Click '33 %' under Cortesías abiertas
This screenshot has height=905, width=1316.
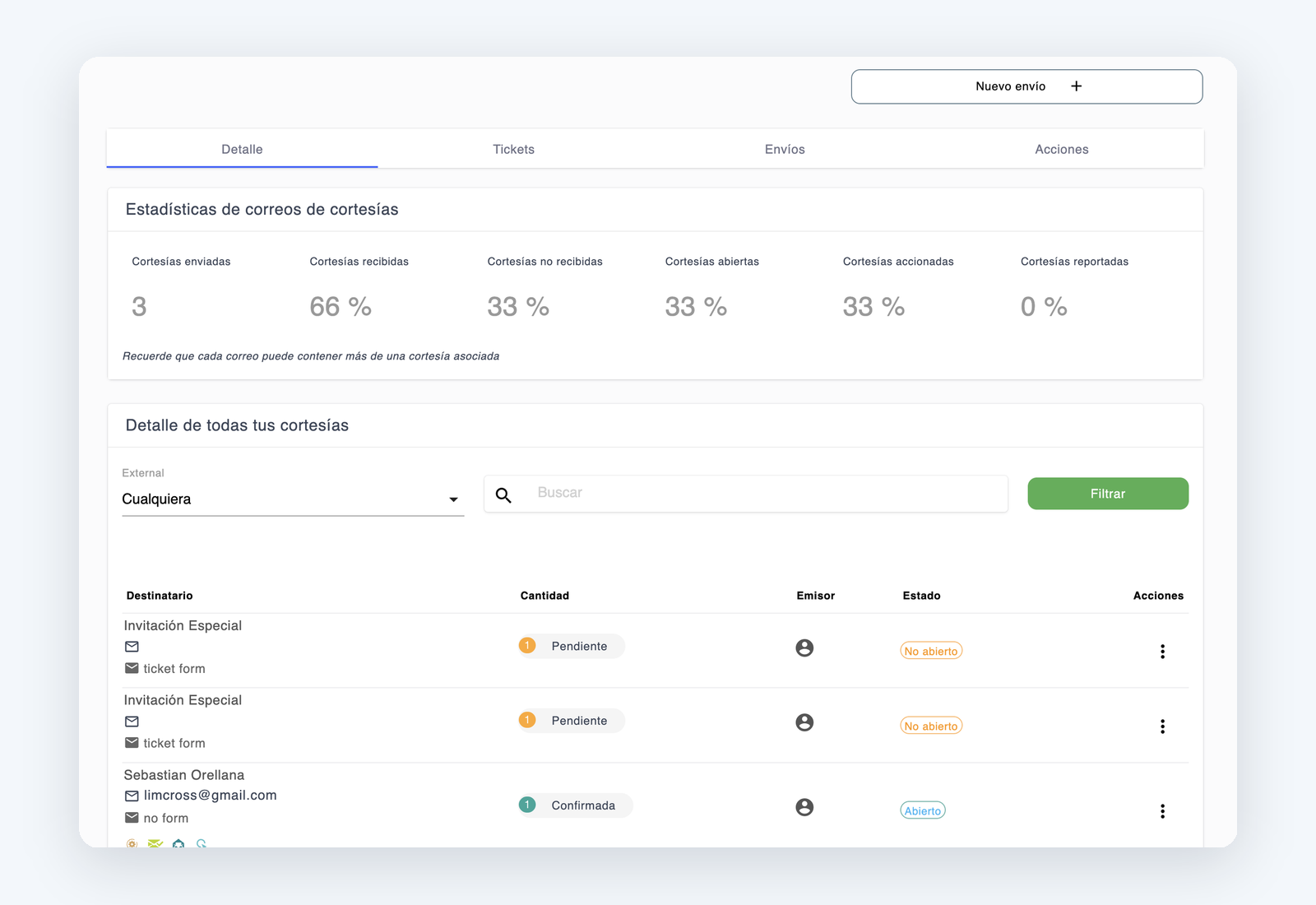(x=696, y=307)
